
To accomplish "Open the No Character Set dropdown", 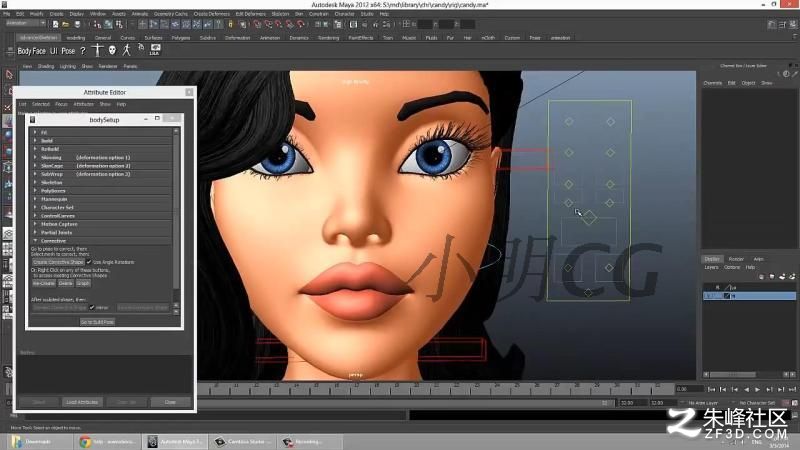I will tap(757, 403).
